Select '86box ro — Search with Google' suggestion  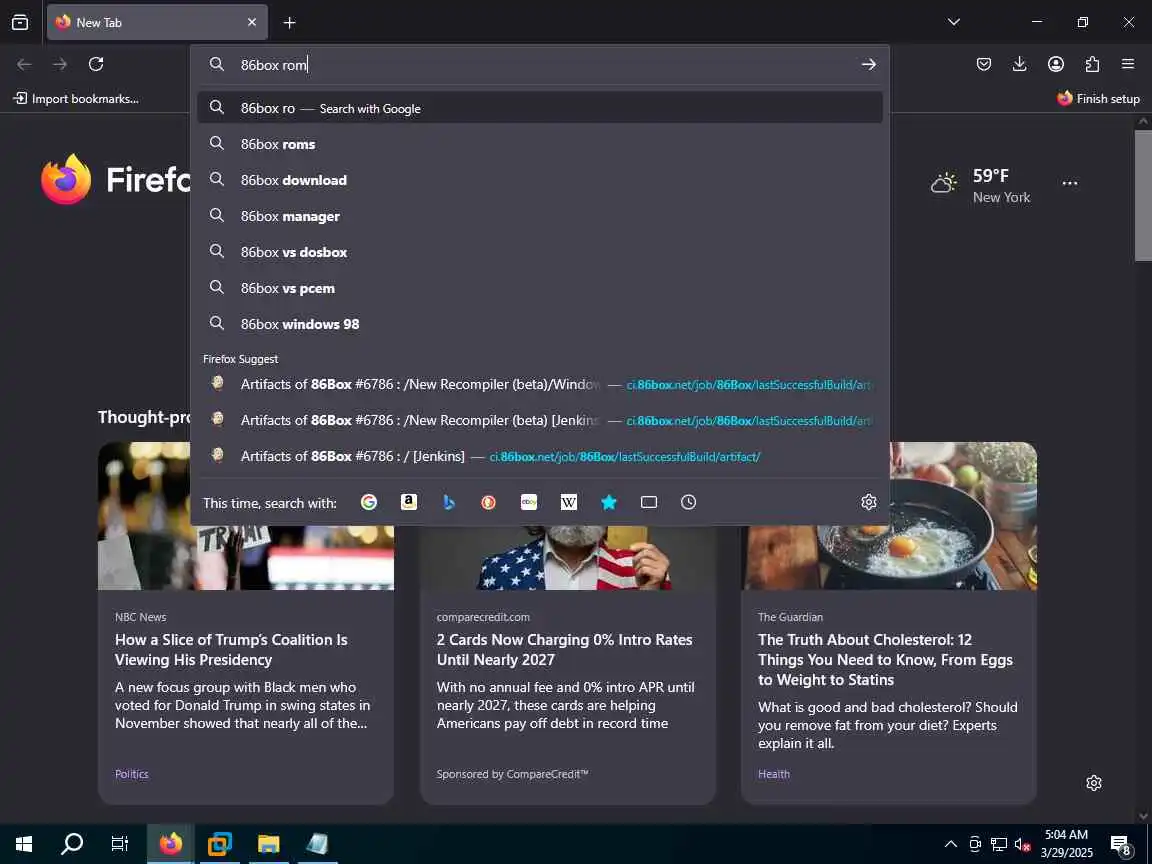[x=540, y=108]
